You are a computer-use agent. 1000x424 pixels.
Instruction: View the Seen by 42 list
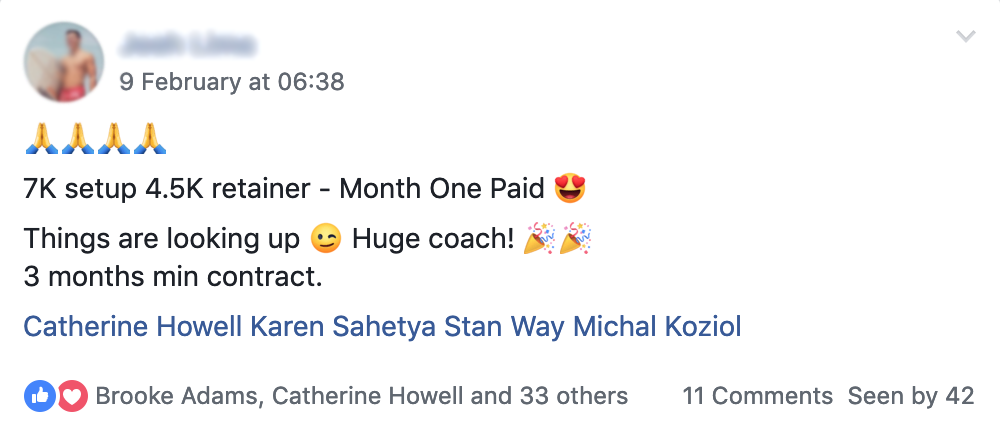[910, 396]
